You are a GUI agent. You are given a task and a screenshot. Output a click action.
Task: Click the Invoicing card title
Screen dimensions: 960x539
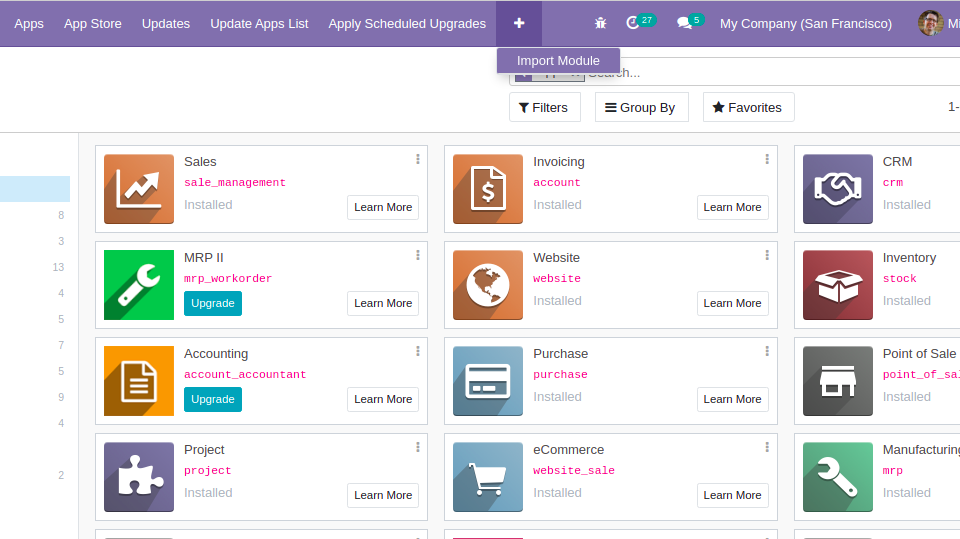[558, 162]
